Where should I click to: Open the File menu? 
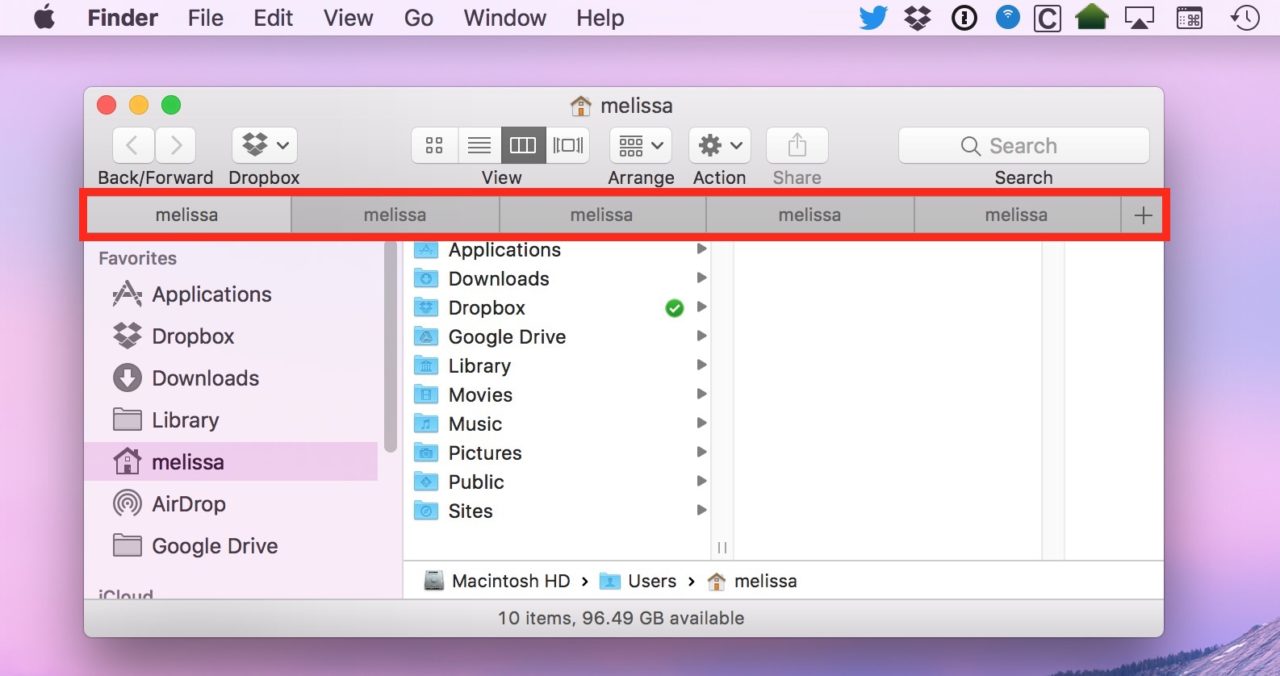206,17
